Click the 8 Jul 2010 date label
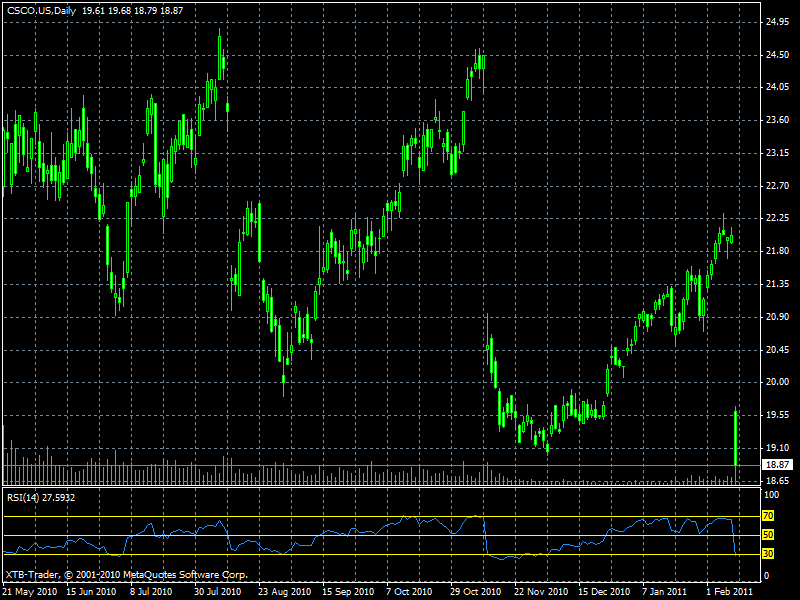800x600 pixels. point(151,592)
